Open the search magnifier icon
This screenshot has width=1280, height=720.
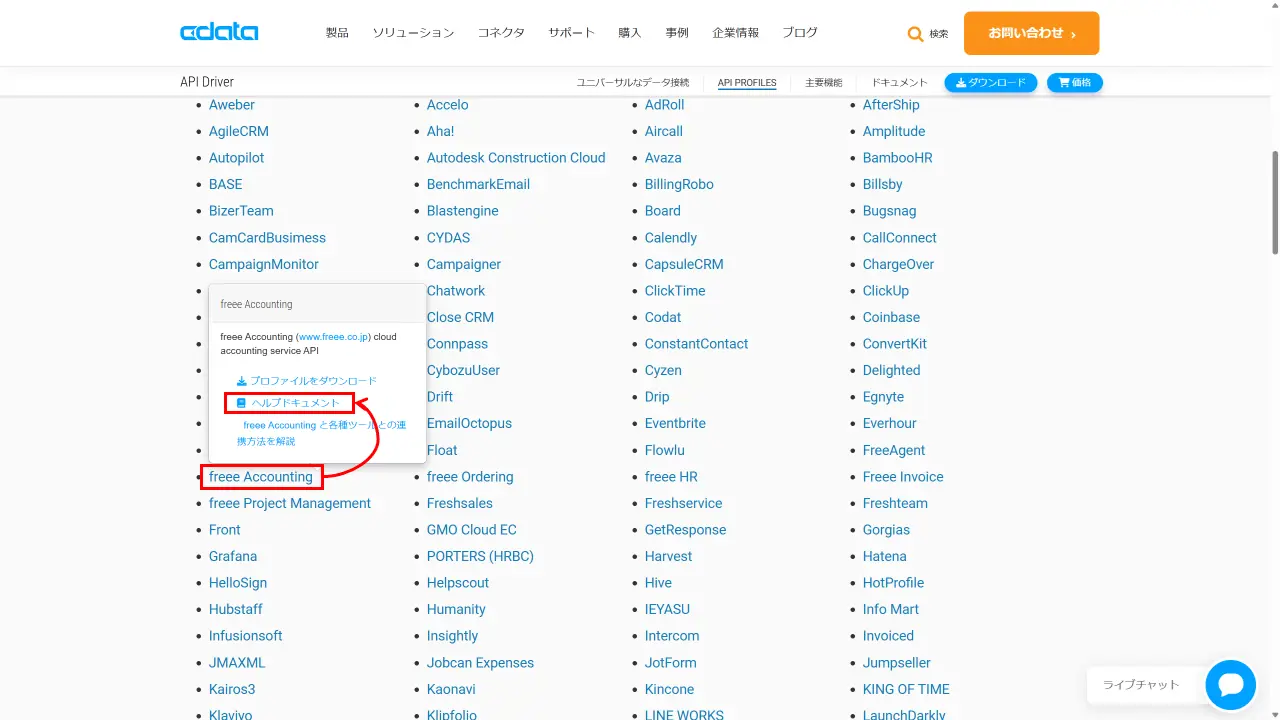point(915,34)
